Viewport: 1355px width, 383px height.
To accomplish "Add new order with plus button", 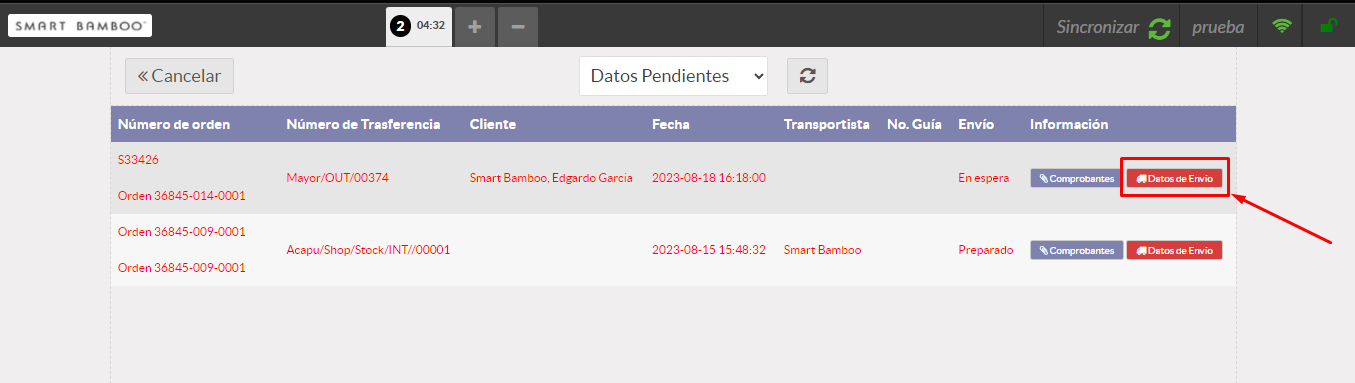I will coord(475,27).
